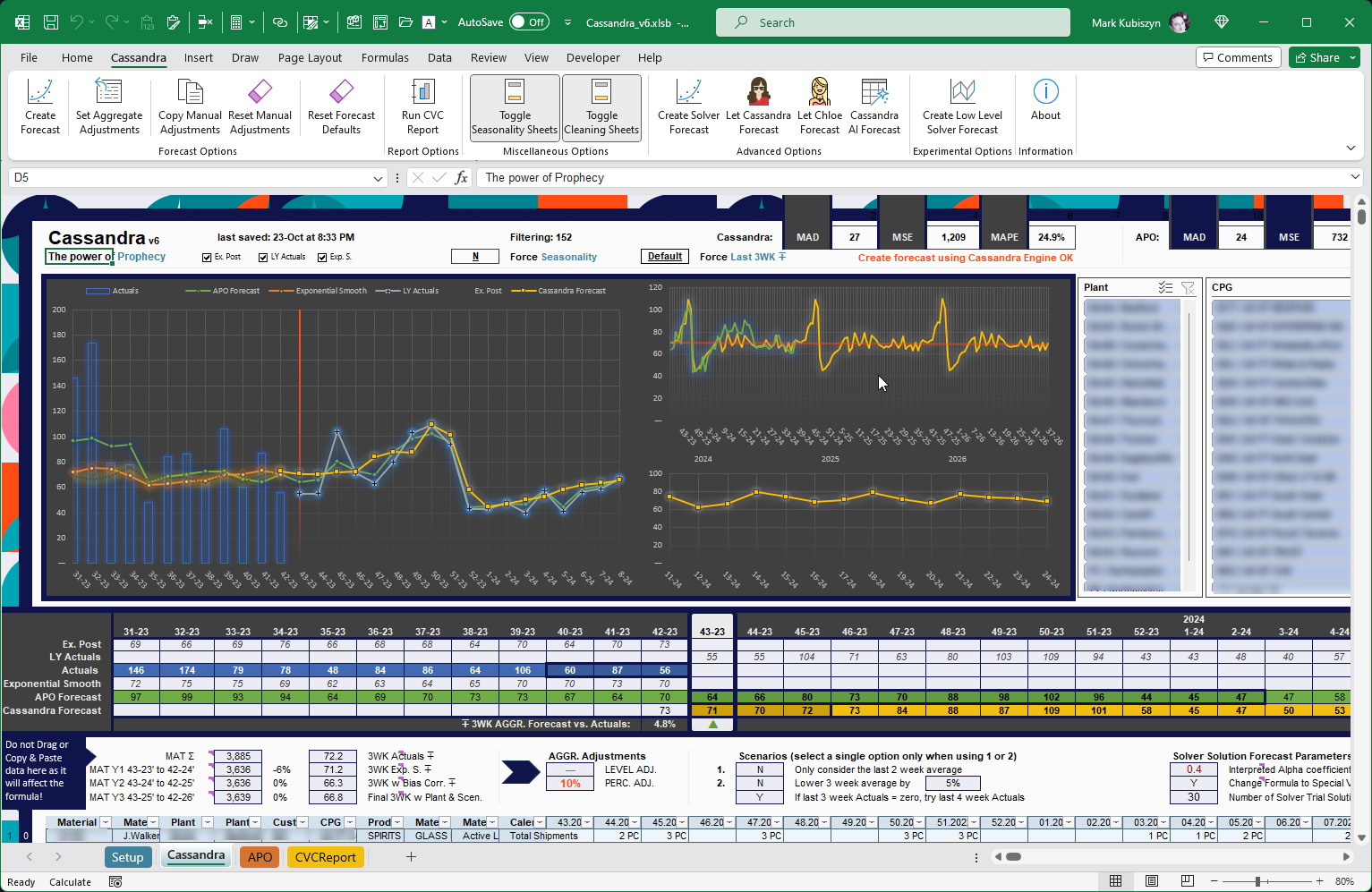Switch to Page Break Preview view icon
This screenshot has width=1372, height=892.
coord(1188,881)
